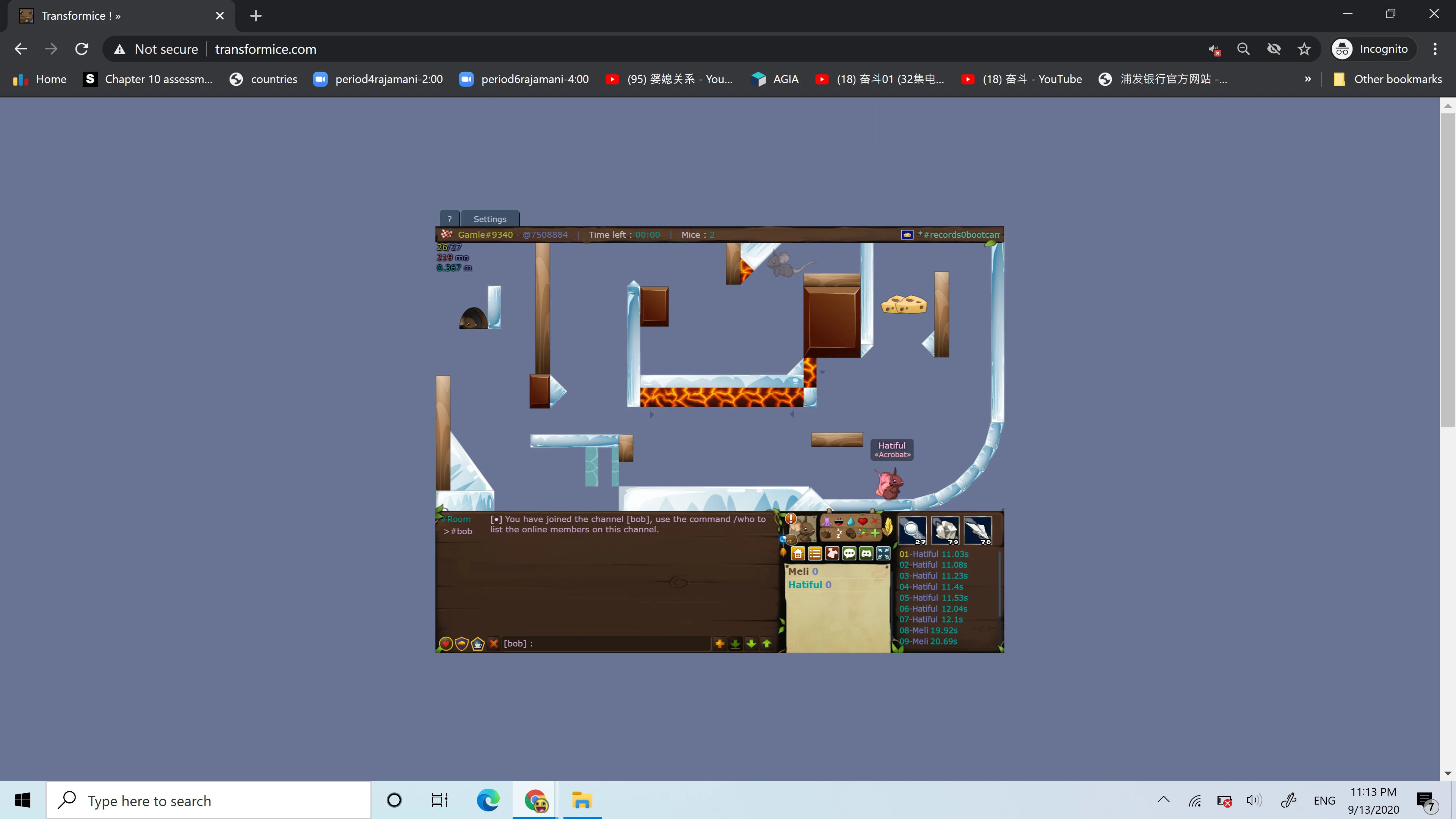Click record entry 08-Meli 19.92s
1456x819 pixels.
929,630
